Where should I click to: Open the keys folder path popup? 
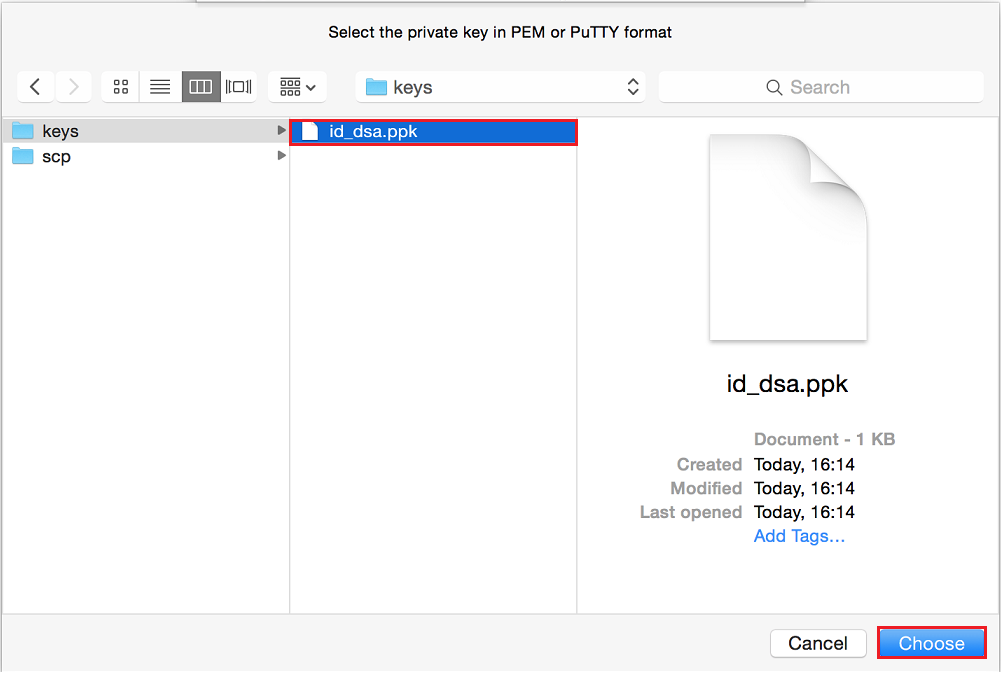tap(500, 87)
